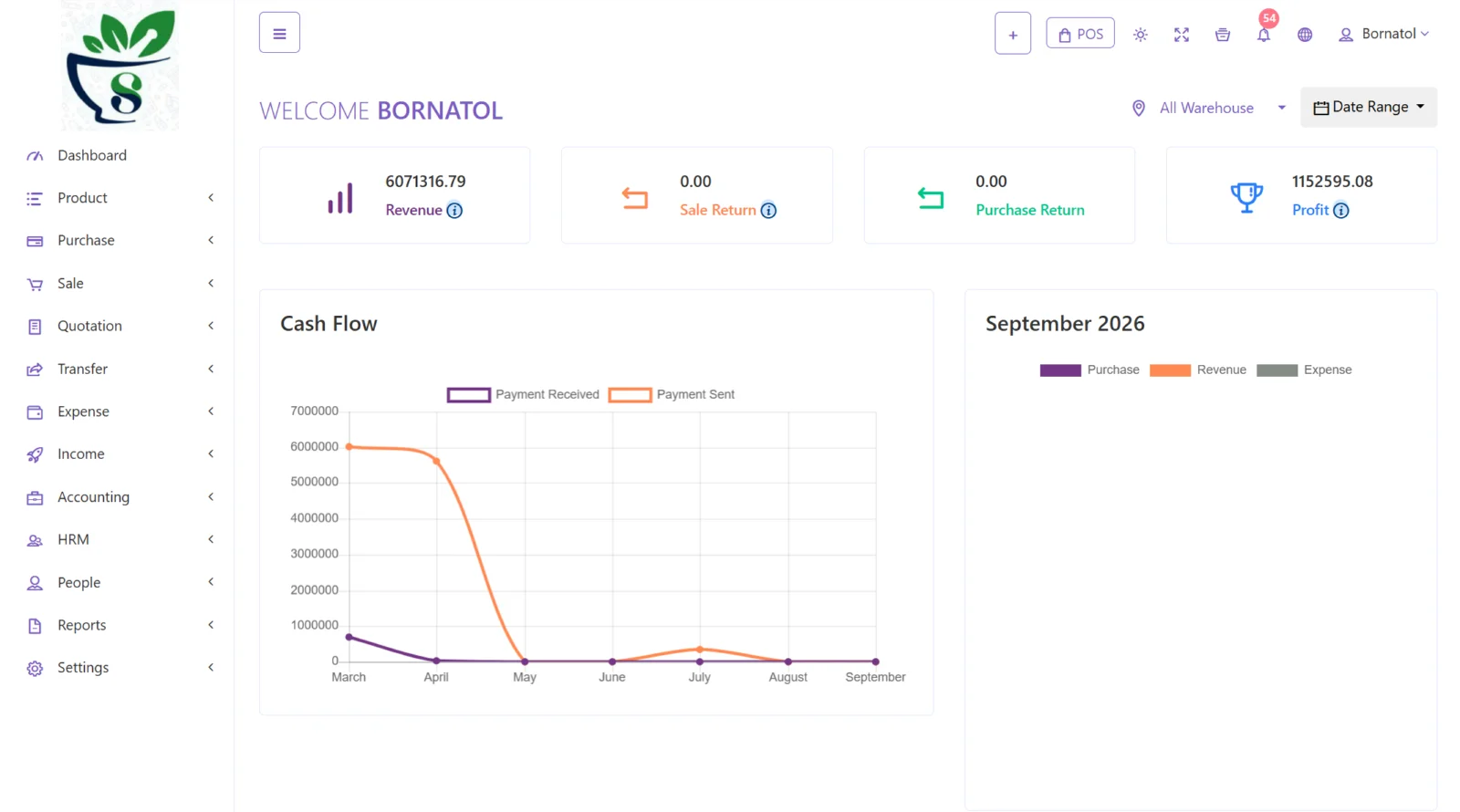Click the July data point on Payment Sent

tap(700, 649)
